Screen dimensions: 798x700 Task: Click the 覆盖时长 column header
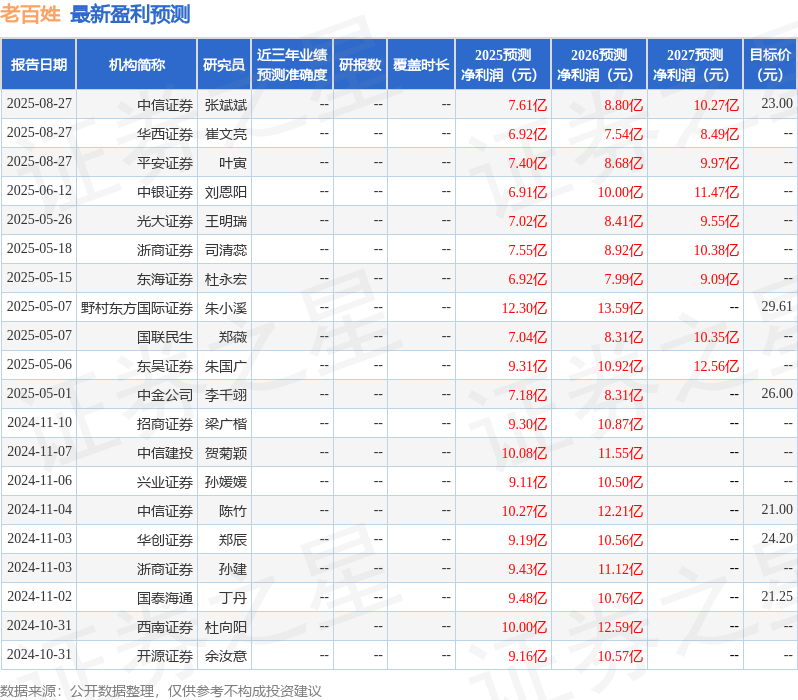(421, 65)
